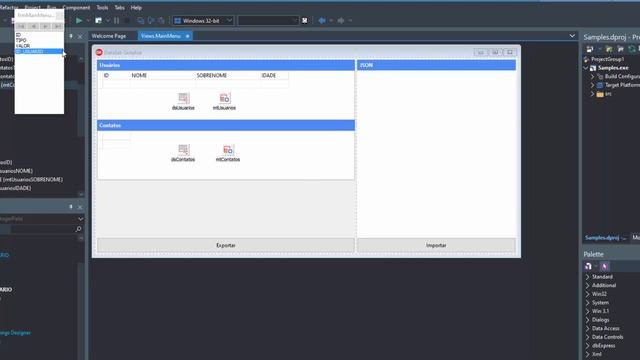640x360 pixels.
Task: Click the Run Without Debugging toolbar icon
Action: [98, 20]
